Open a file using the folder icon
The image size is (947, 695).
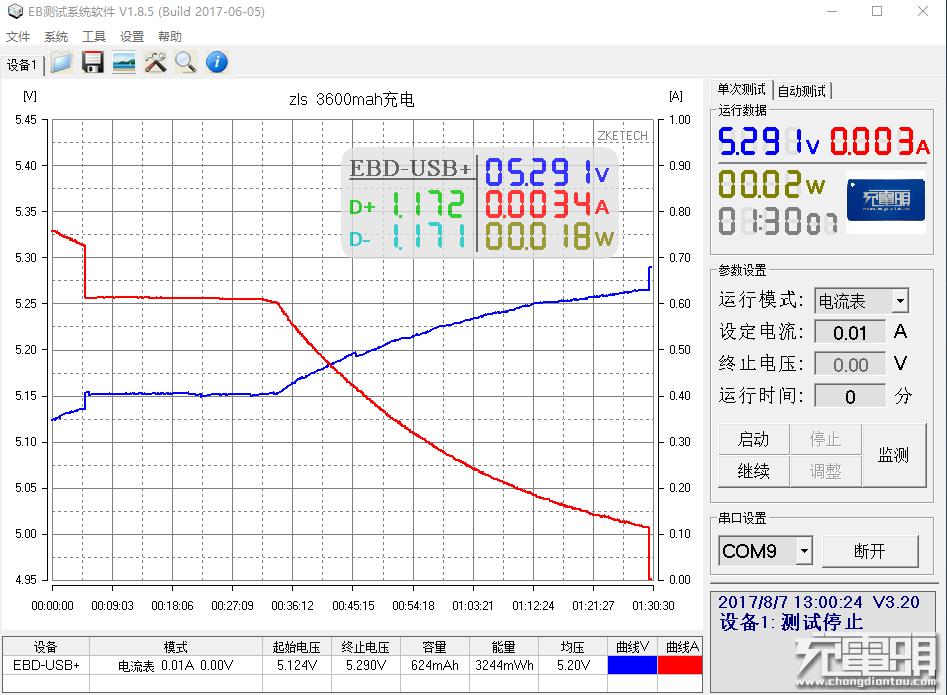click(x=61, y=62)
